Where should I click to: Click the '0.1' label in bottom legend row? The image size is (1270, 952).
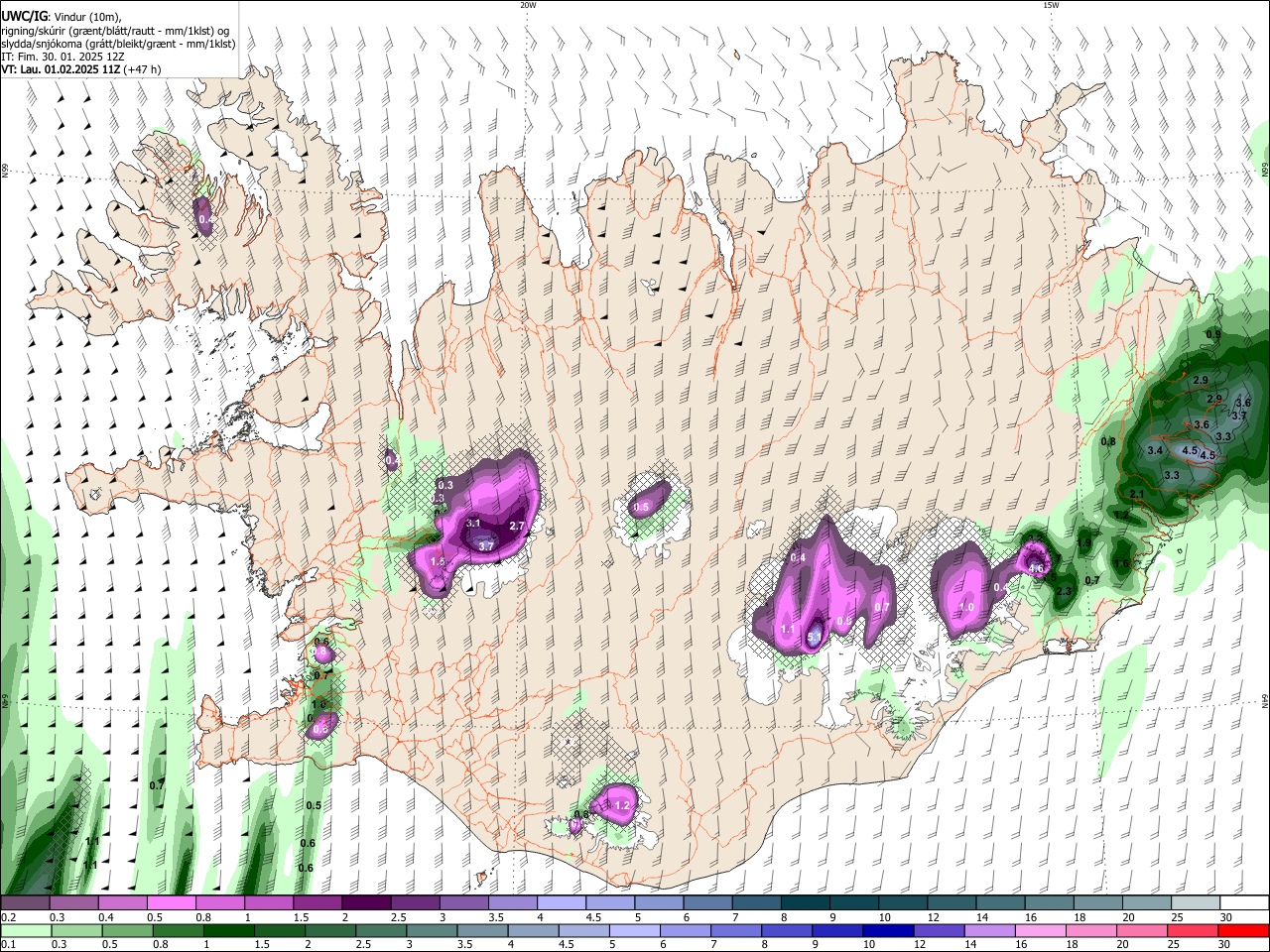pyautogui.click(x=8, y=944)
